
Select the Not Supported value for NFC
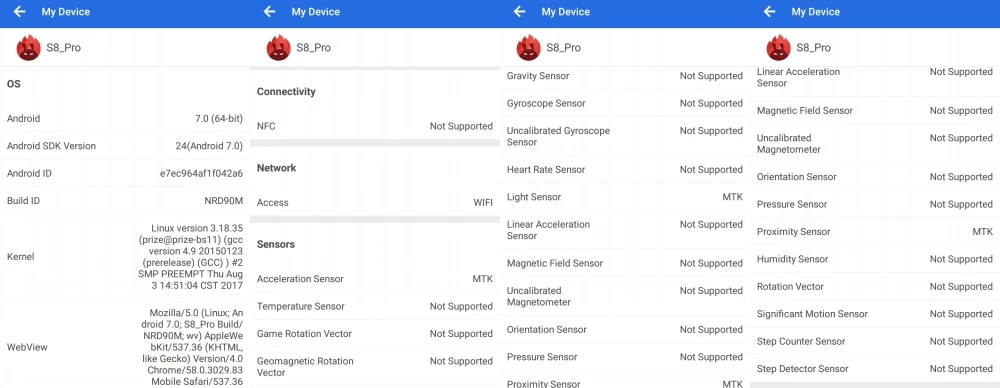point(461,126)
